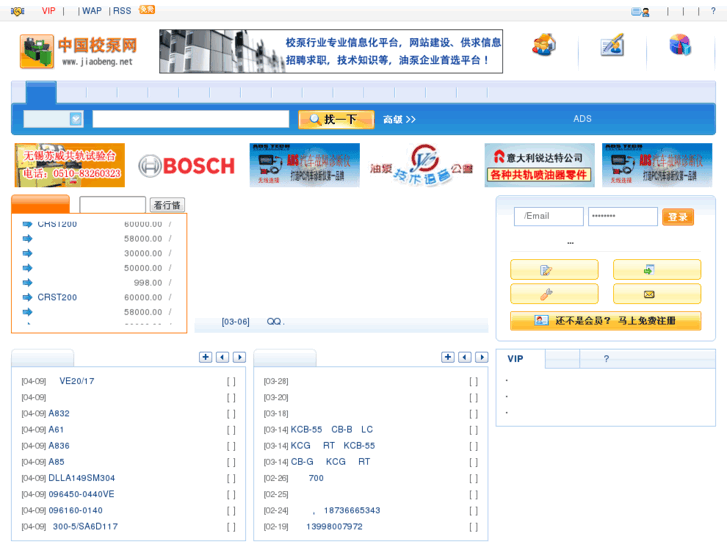This screenshot has width=727, height=545.
Task: Select the tab above left listing
Action: tap(42, 358)
